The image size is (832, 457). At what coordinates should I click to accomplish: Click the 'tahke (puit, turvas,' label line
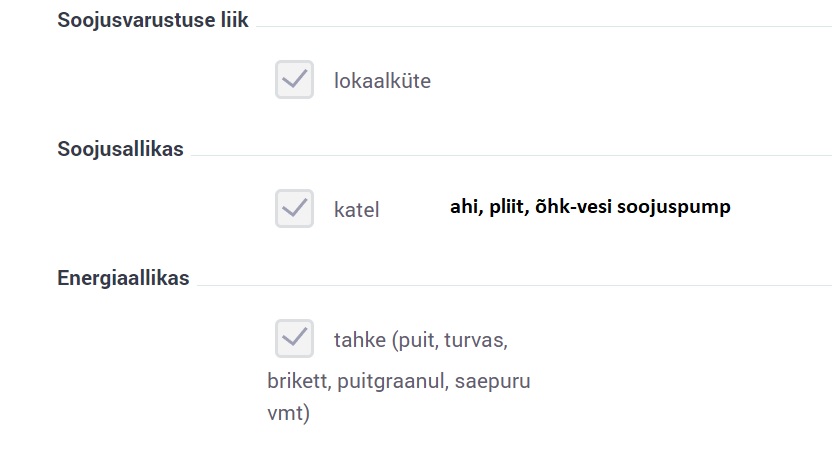[421, 340]
